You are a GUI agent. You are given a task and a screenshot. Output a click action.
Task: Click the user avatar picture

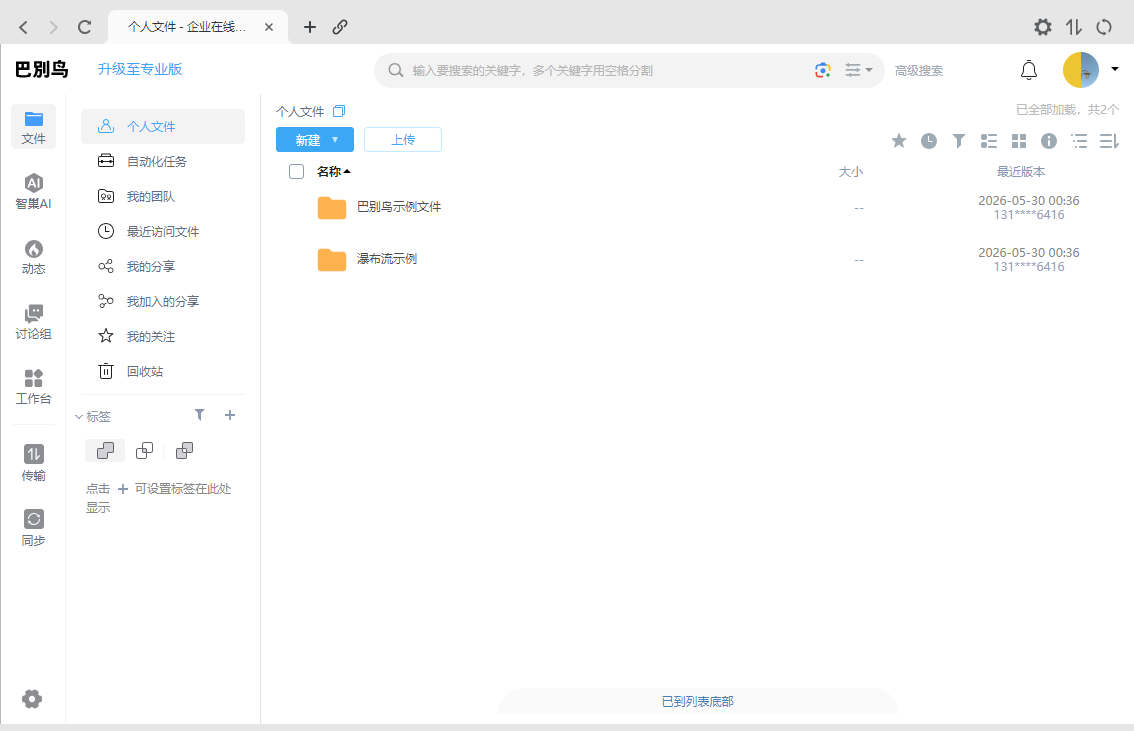tap(1080, 70)
